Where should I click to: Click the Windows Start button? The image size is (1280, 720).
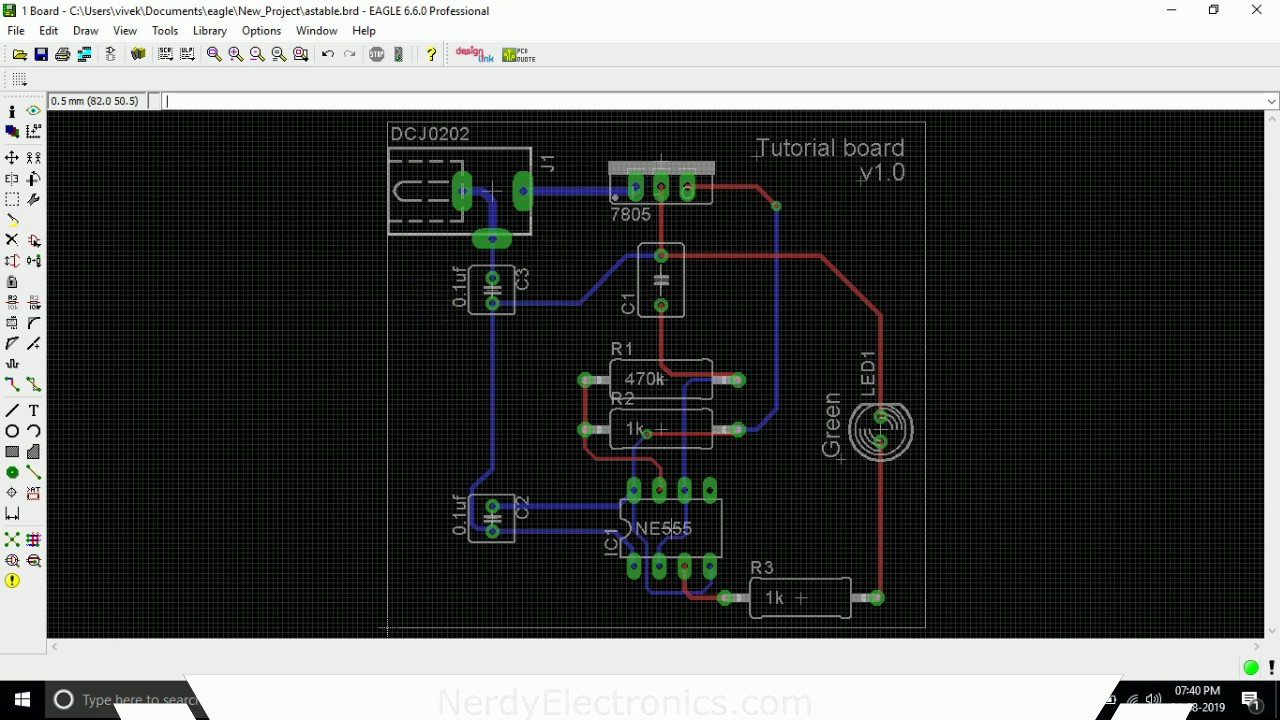tap(22, 700)
